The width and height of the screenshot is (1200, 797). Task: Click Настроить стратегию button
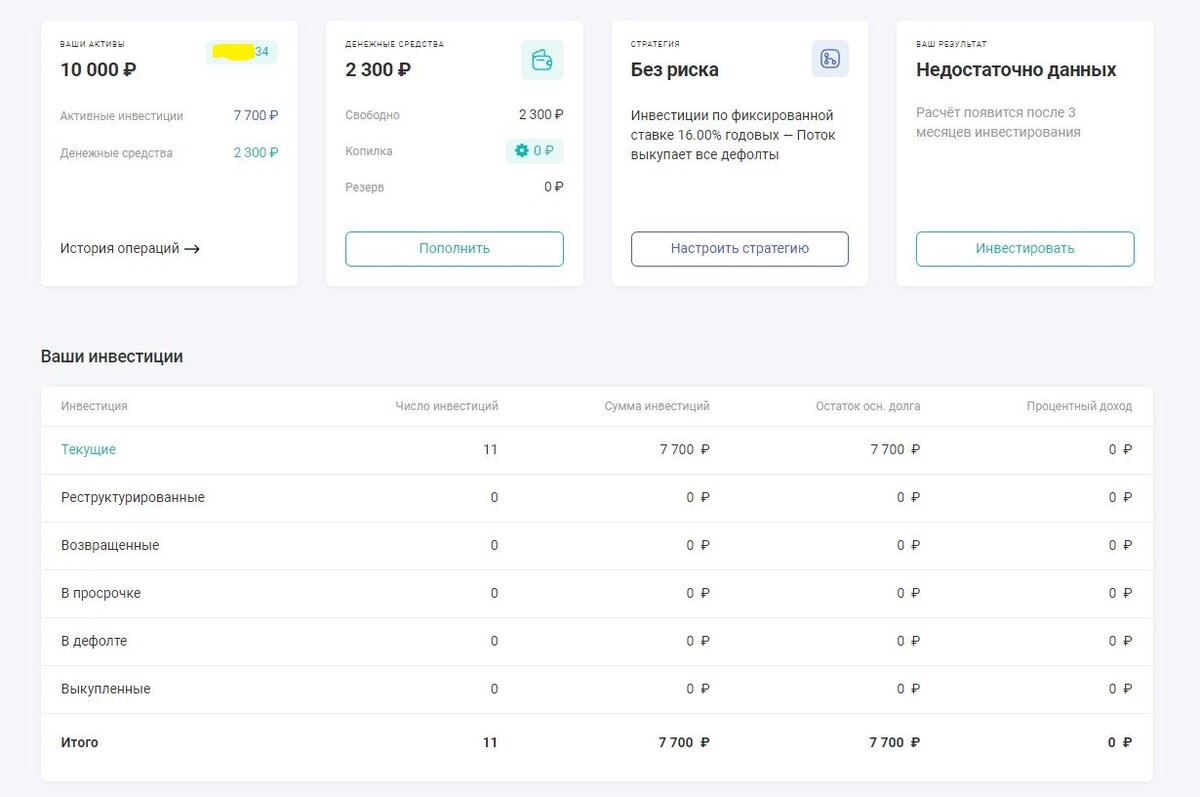[x=740, y=249]
